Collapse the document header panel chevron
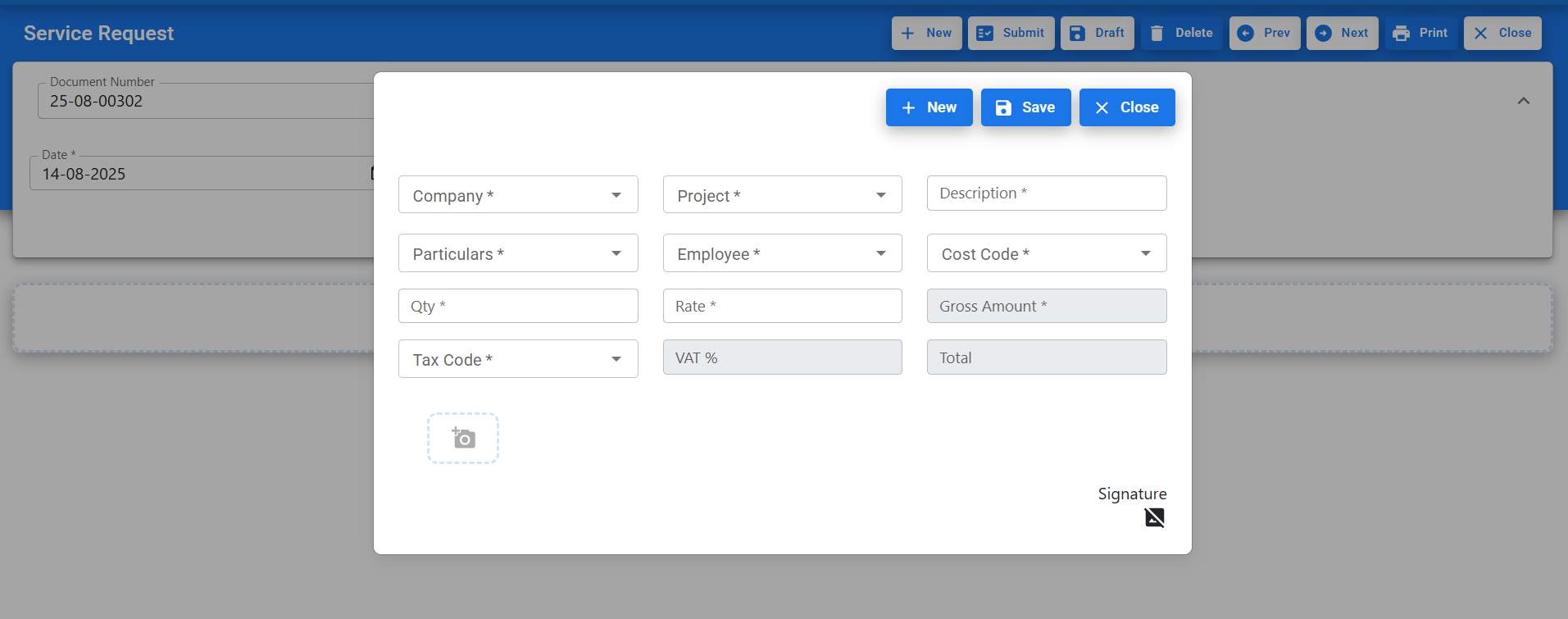1568x619 pixels. (x=1523, y=101)
